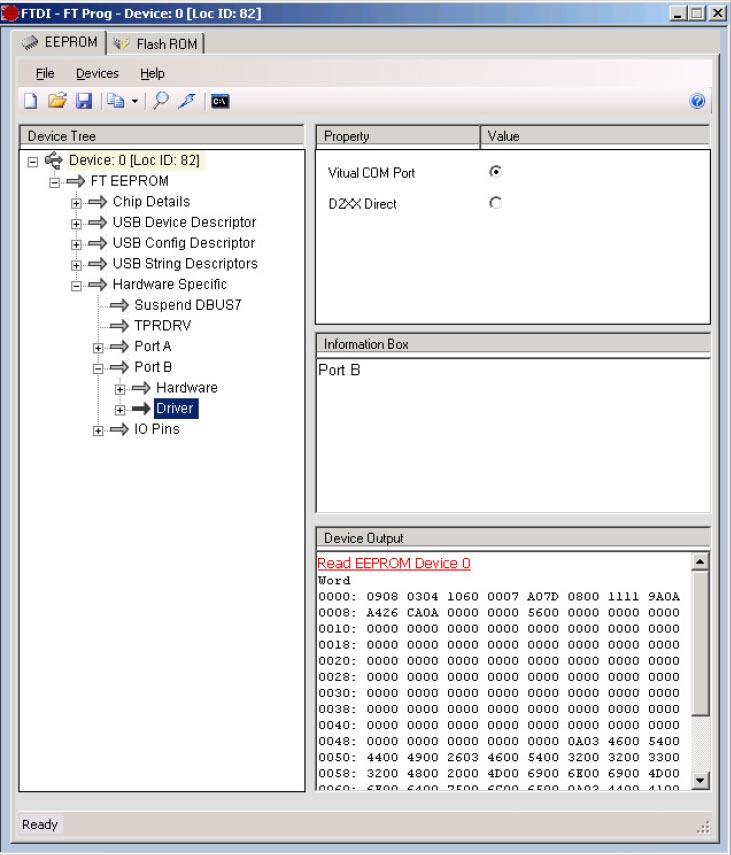Select the Chip Details tree item
Image resolution: width=731 pixels, height=855 pixels.
coord(152,202)
